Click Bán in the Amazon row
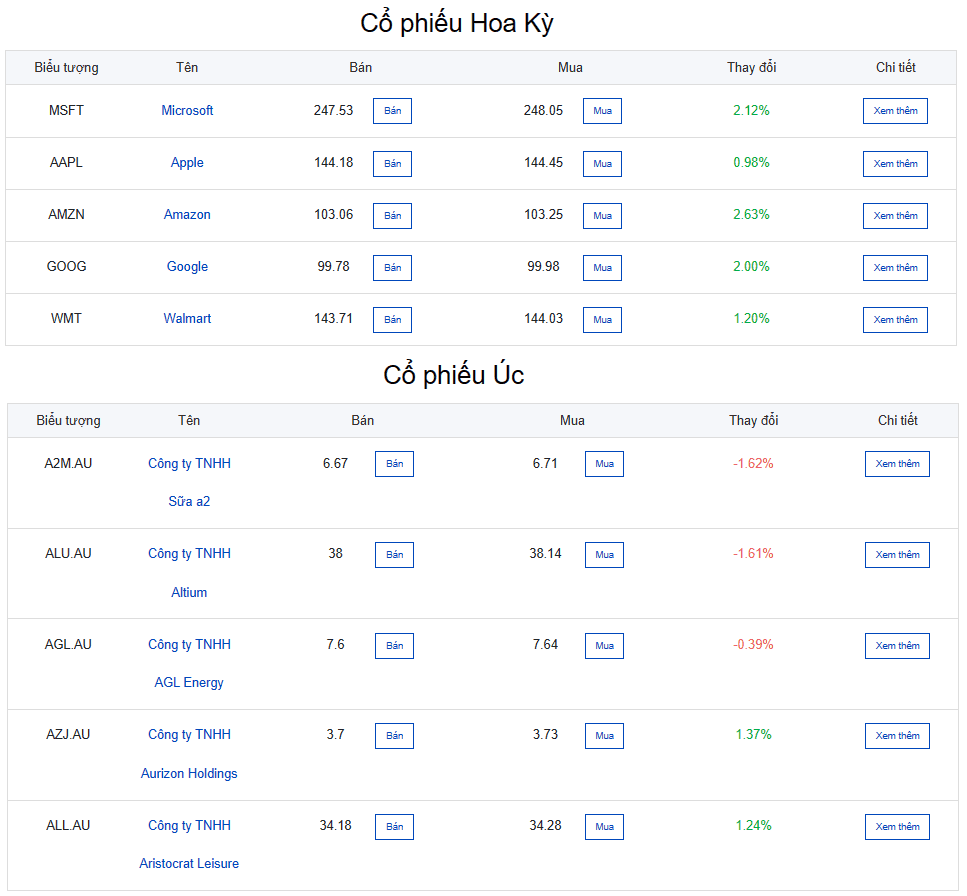The height and width of the screenshot is (896, 967). click(392, 216)
